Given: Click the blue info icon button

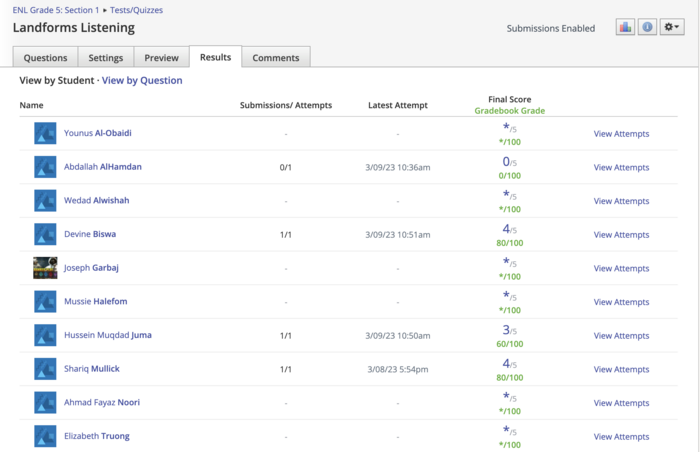Looking at the screenshot, I should pyautogui.click(x=648, y=28).
